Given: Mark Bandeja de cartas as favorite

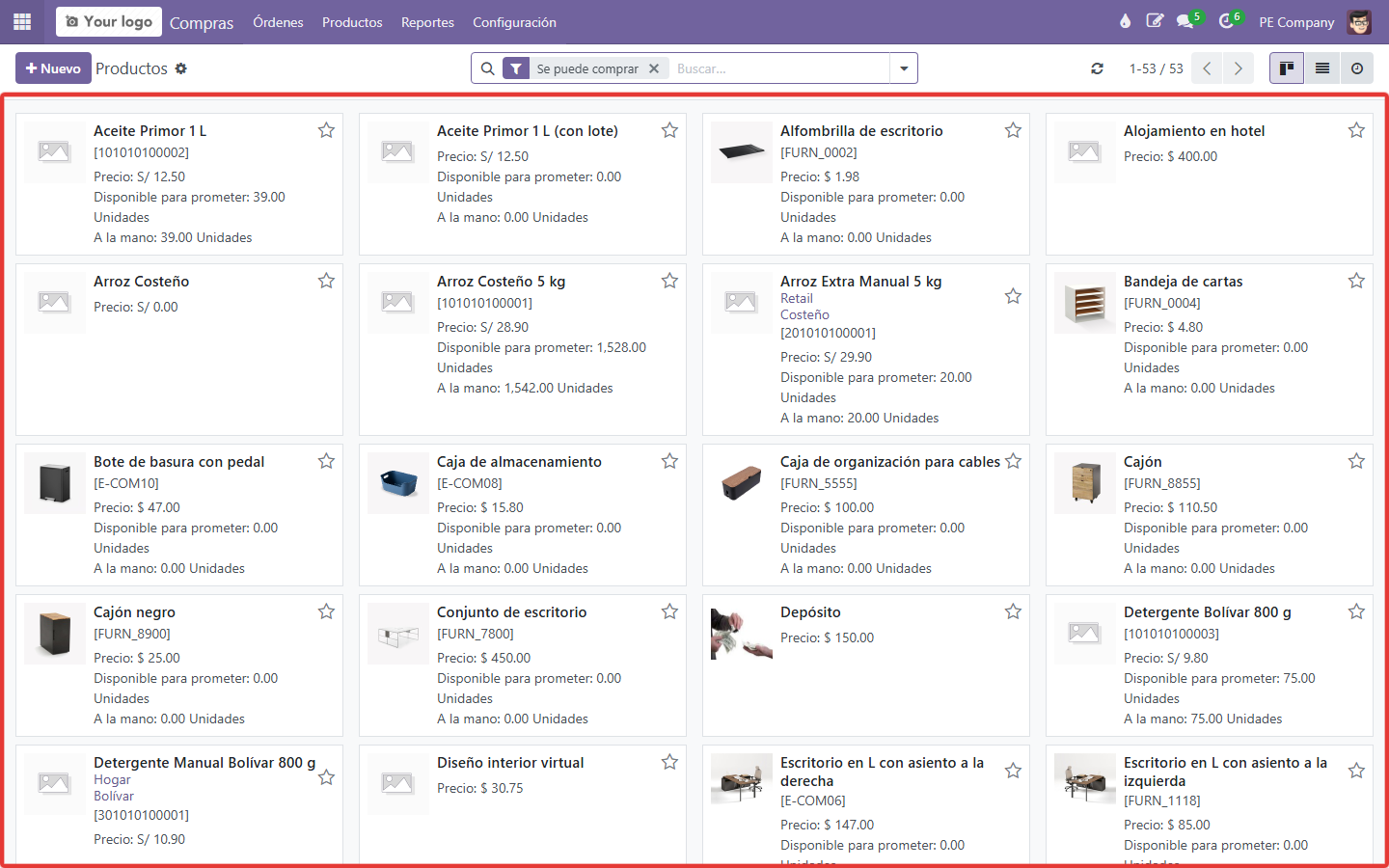Looking at the screenshot, I should (1356, 281).
